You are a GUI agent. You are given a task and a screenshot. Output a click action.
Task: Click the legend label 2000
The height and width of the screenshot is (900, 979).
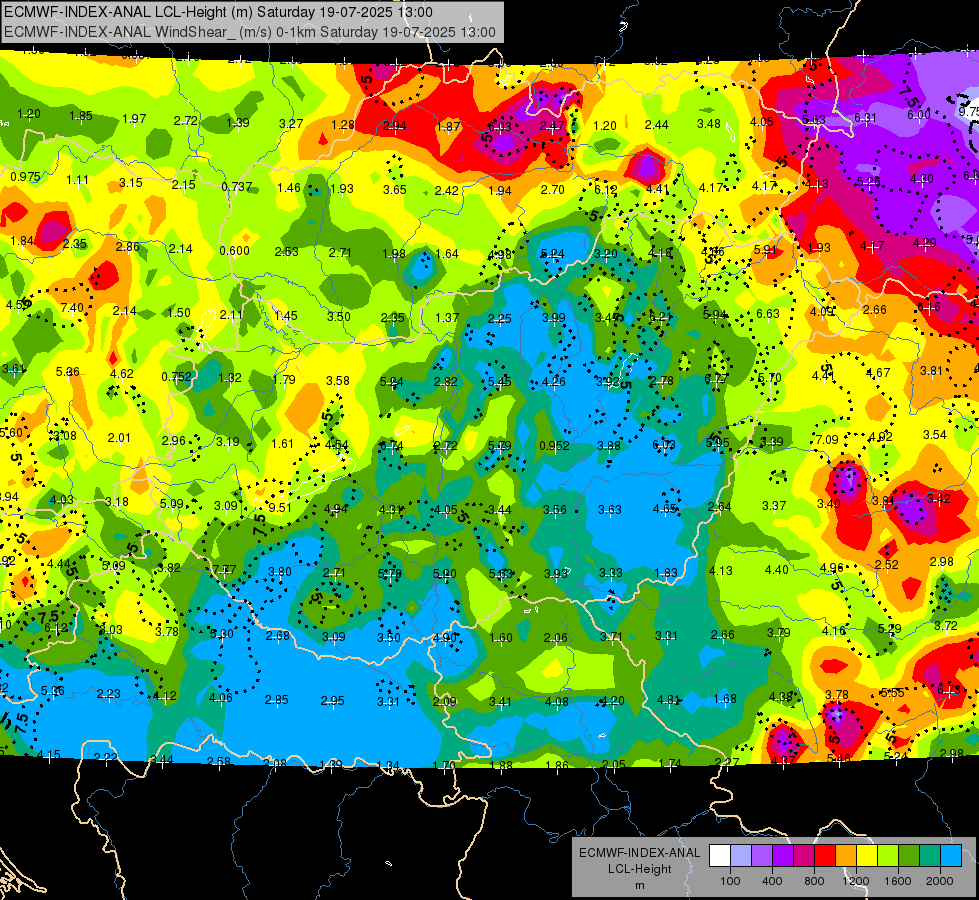coord(940,881)
